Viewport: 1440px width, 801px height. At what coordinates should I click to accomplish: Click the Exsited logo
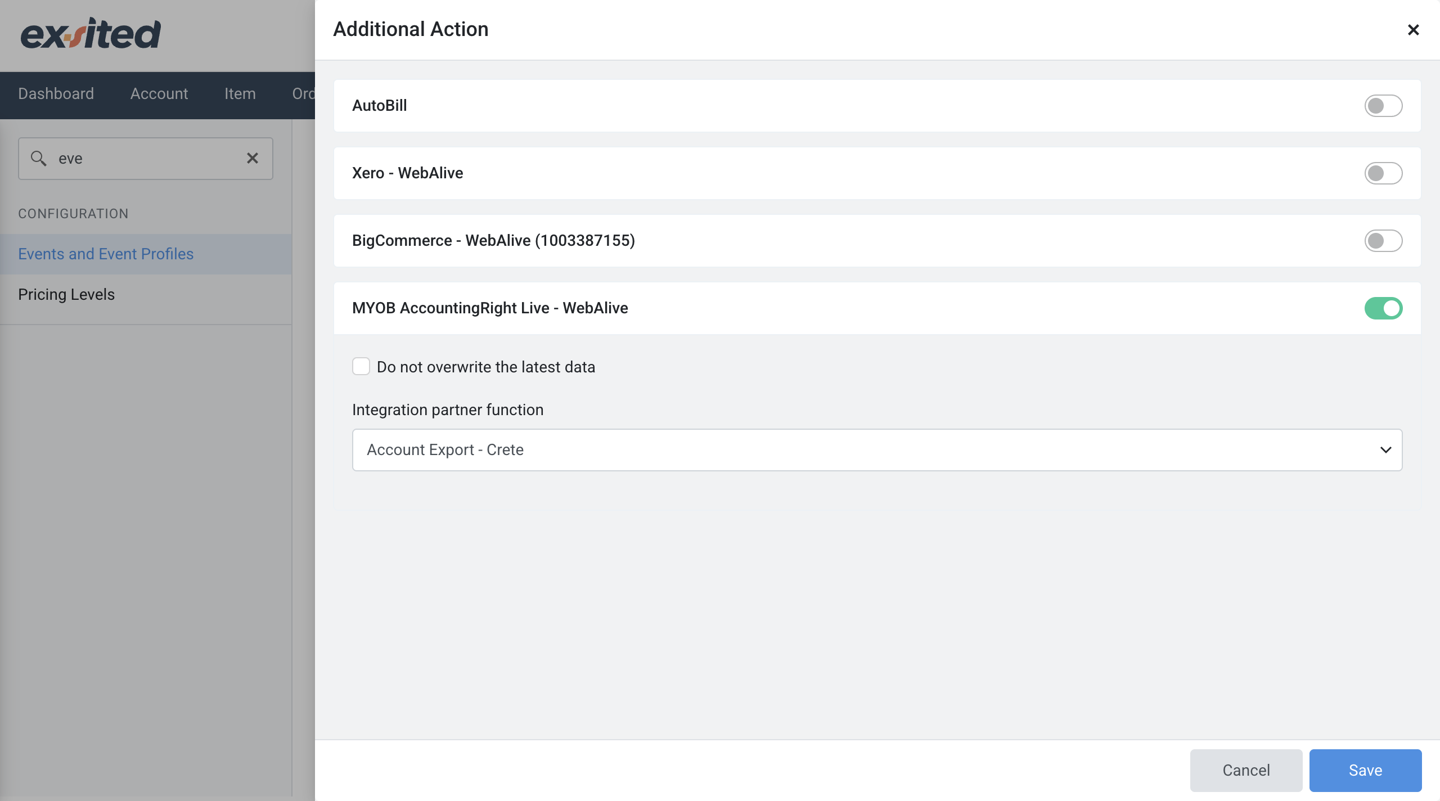pyautogui.click(x=90, y=34)
